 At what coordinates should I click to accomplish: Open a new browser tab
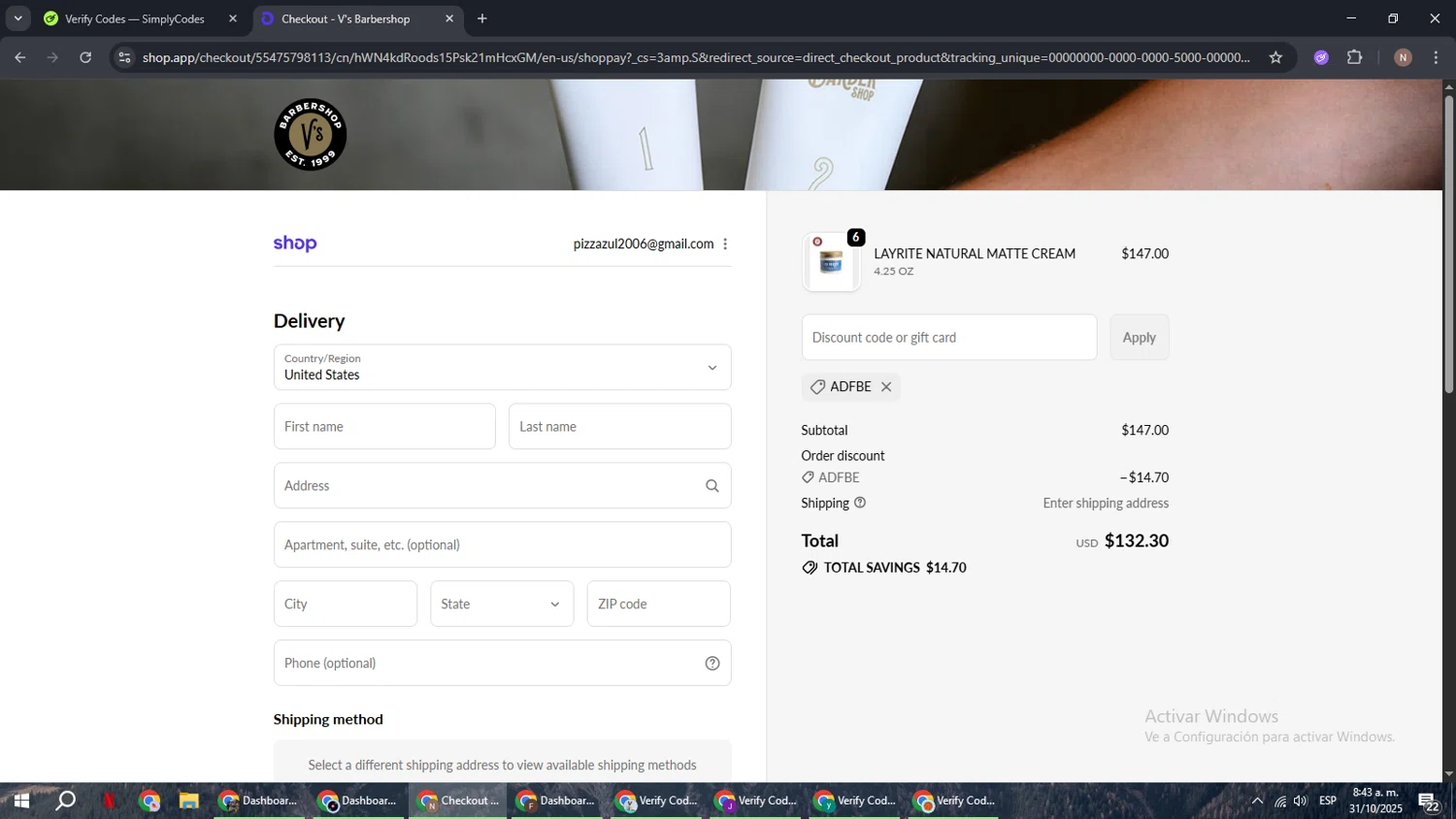(482, 18)
